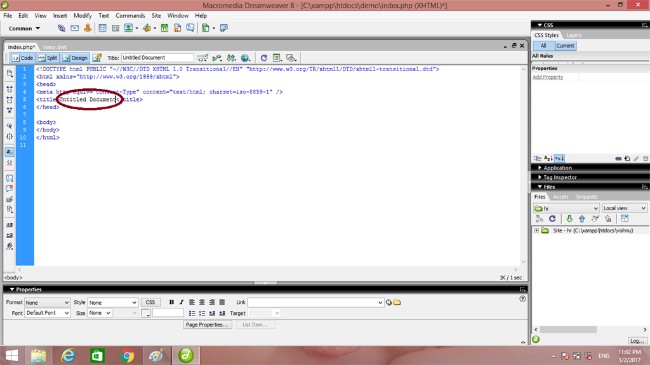The height and width of the screenshot is (365, 650).
Task: Click New CSS Rule icon
Action: [627, 158]
